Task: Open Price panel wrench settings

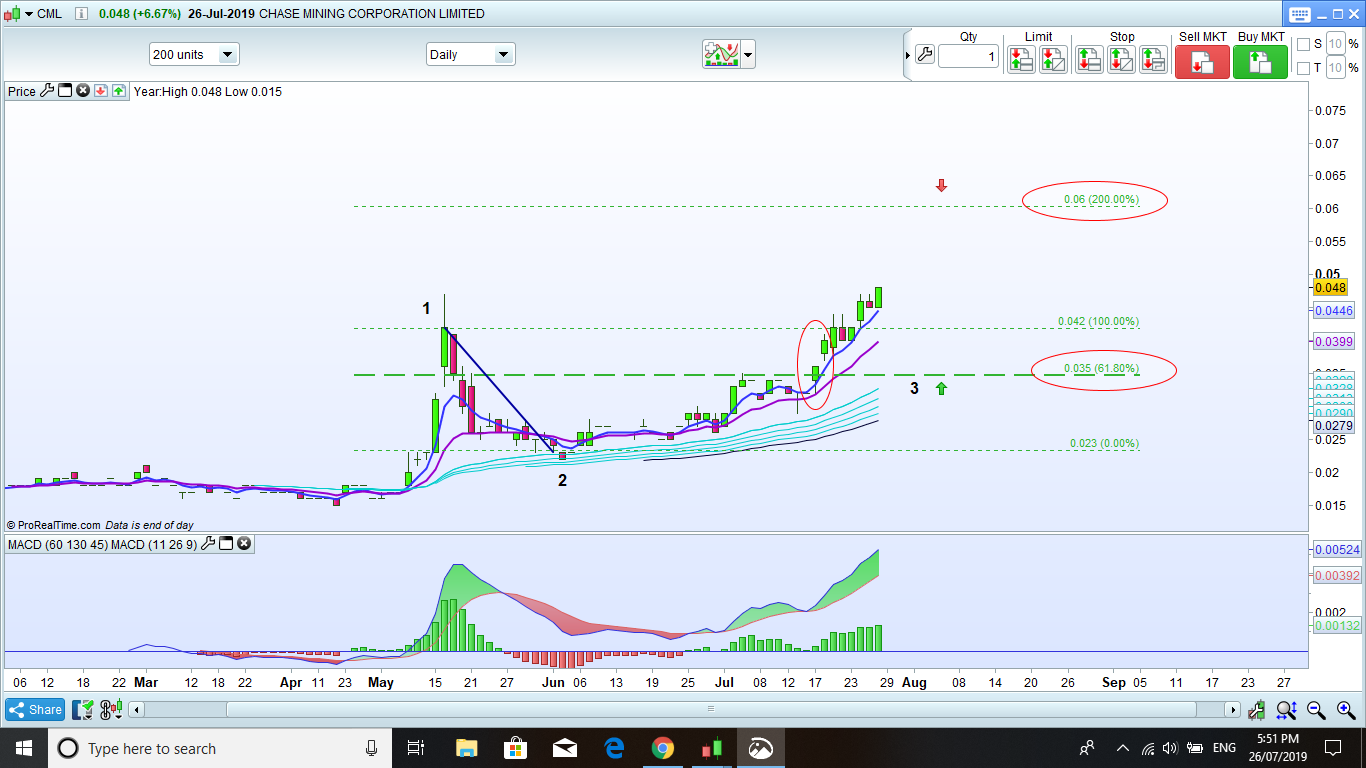Action: click(x=47, y=91)
